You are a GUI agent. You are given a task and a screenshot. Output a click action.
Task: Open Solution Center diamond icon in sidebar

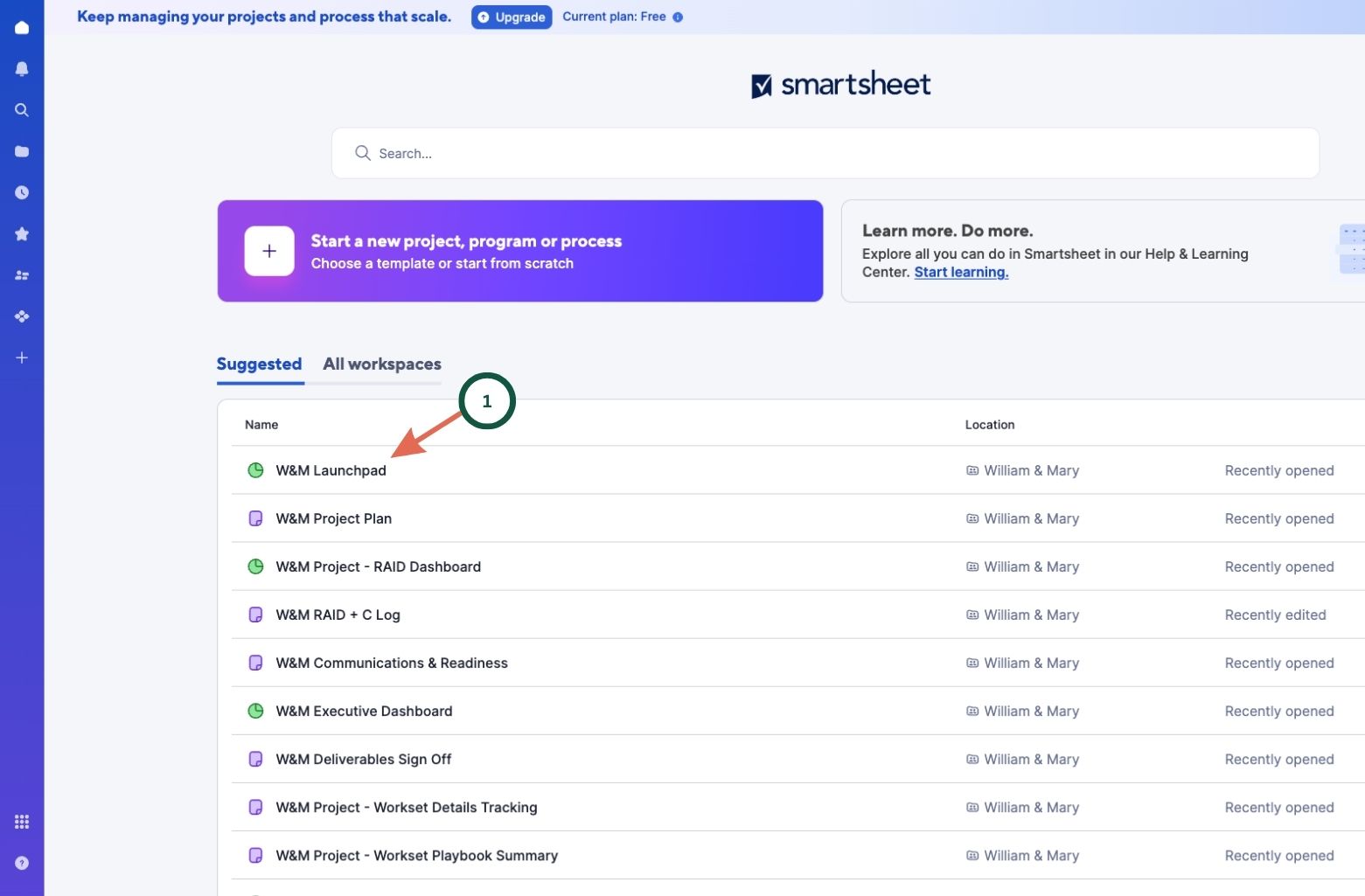(x=22, y=316)
